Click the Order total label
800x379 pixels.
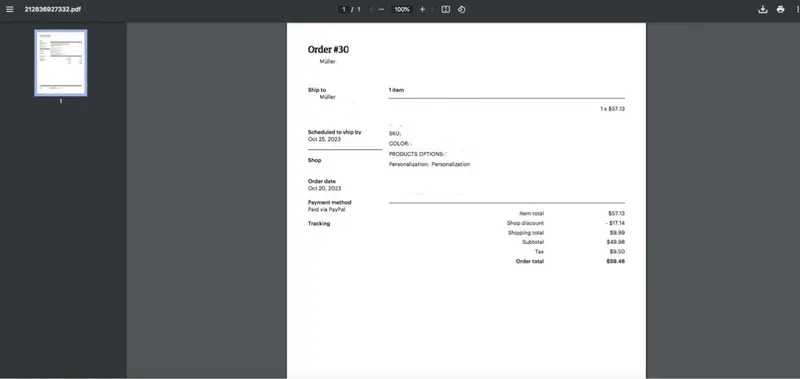(530, 261)
